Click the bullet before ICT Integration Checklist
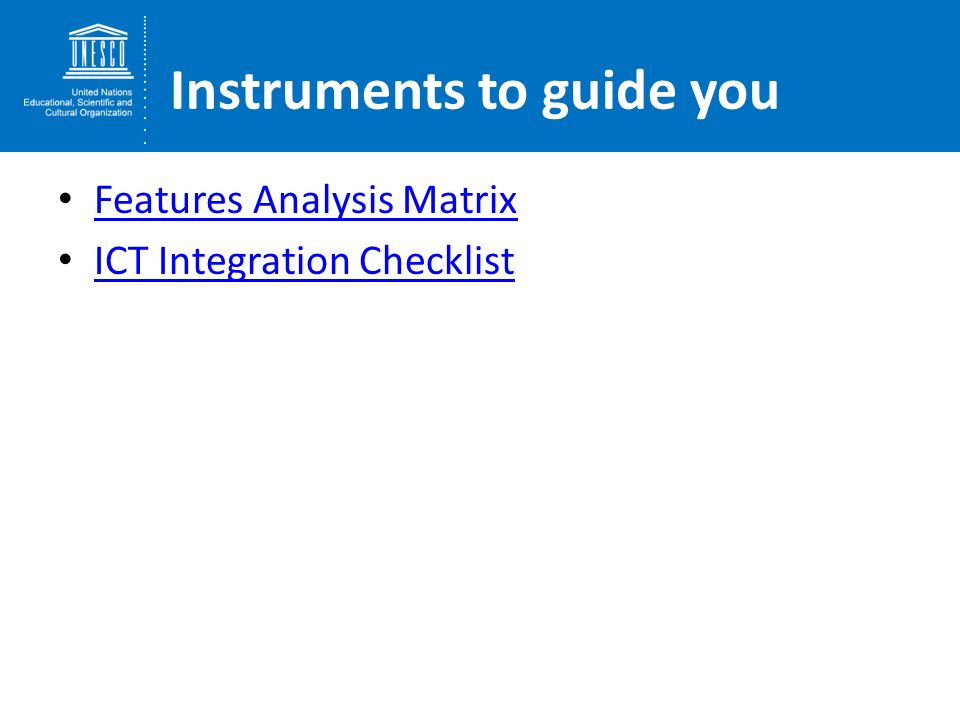 (x=66, y=260)
